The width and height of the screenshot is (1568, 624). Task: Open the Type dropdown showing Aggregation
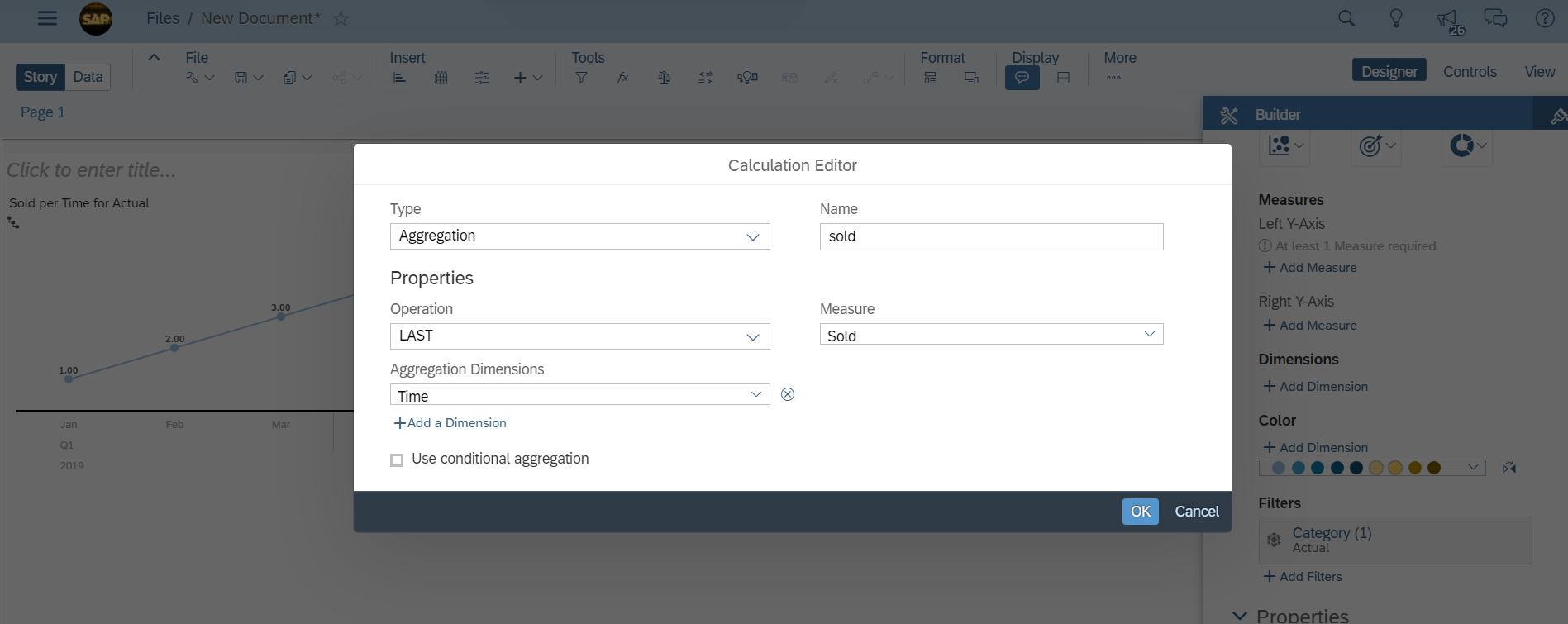(579, 236)
